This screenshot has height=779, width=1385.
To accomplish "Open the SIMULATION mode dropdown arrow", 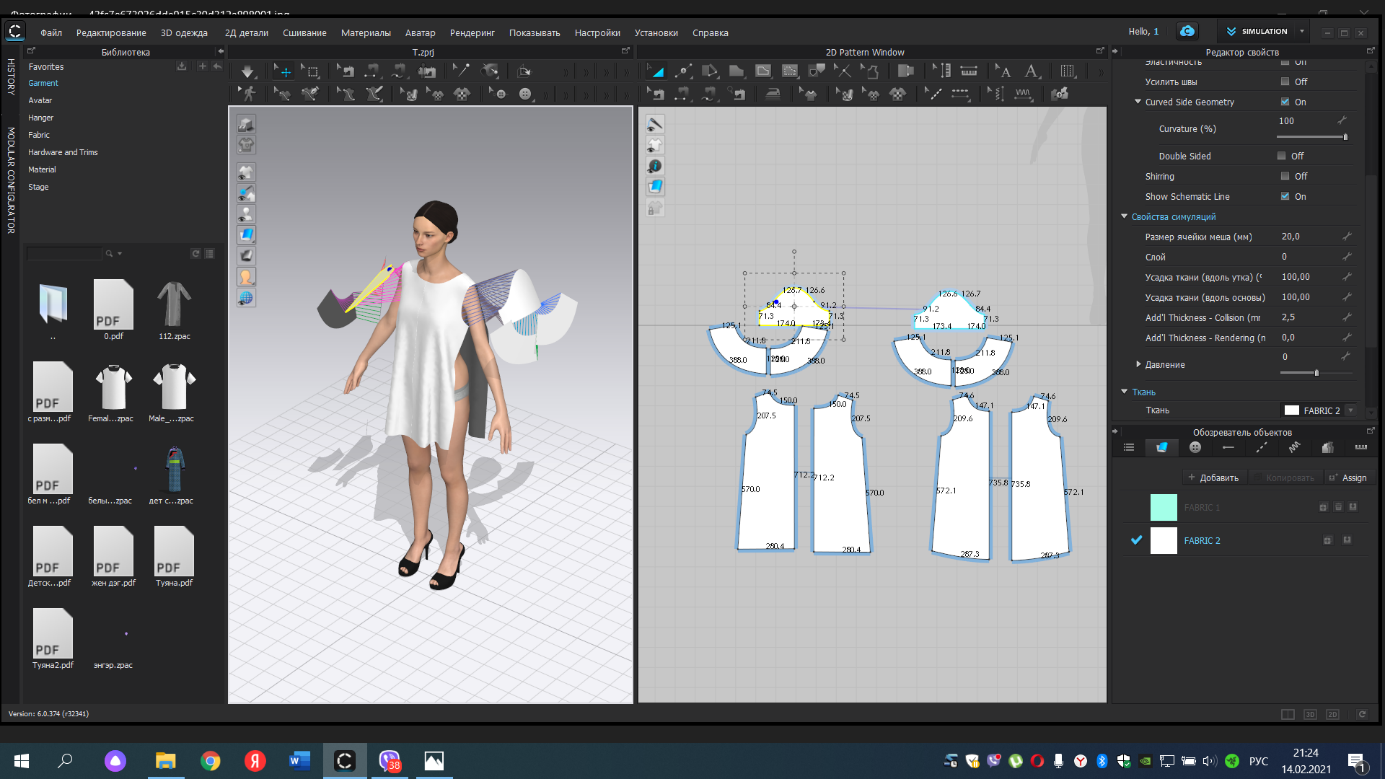I will click(x=1302, y=31).
